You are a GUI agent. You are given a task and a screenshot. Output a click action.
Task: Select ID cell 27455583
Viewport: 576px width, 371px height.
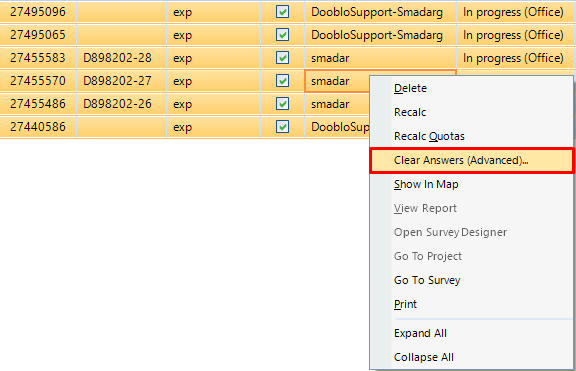coord(38,58)
